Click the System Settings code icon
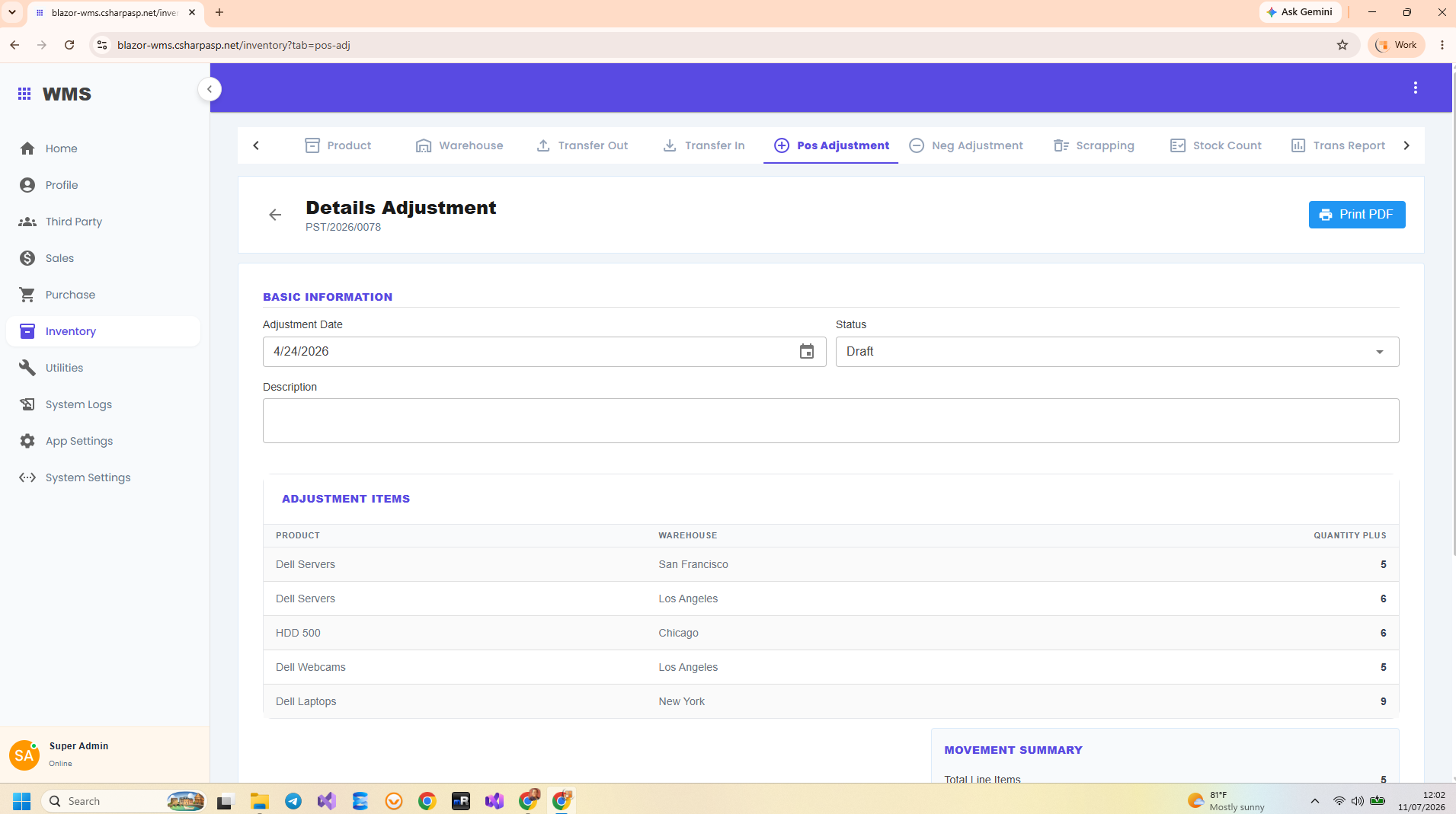This screenshot has height=814, width=1456. pyautogui.click(x=27, y=477)
